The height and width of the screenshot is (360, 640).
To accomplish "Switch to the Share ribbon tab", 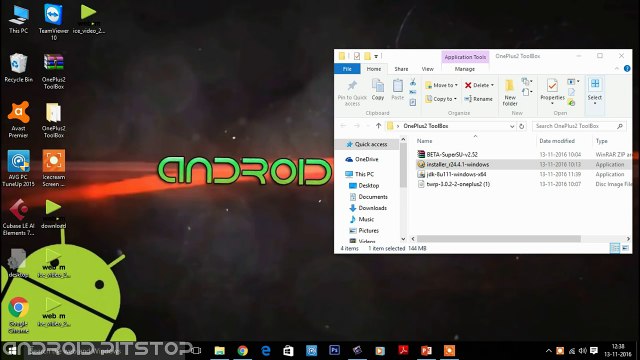I will coord(401,69).
